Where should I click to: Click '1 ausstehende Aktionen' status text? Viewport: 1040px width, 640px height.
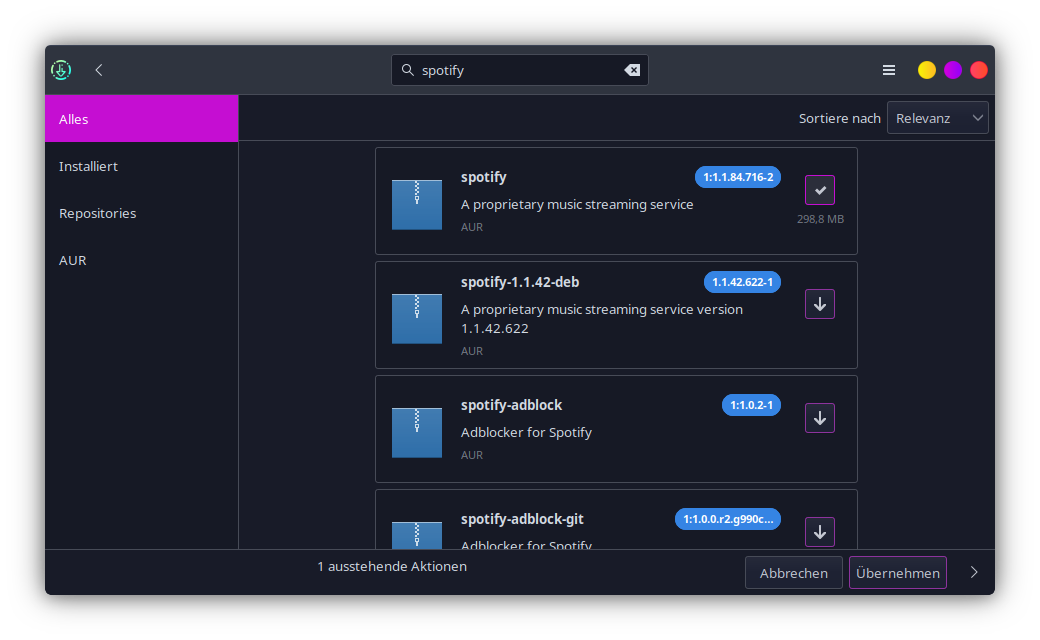click(x=392, y=566)
